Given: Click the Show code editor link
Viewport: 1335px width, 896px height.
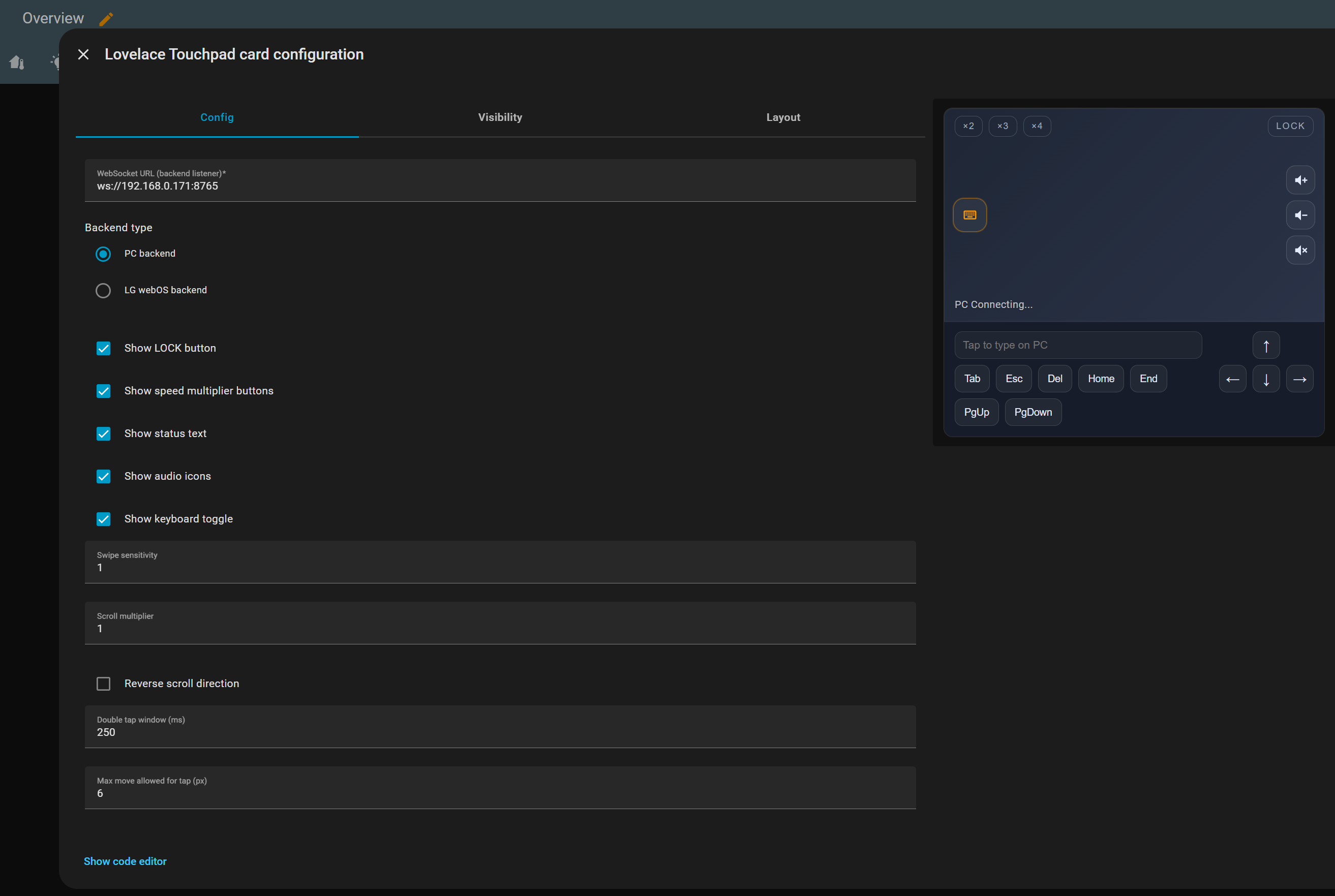Looking at the screenshot, I should pyautogui.click(x=125, y=861).
